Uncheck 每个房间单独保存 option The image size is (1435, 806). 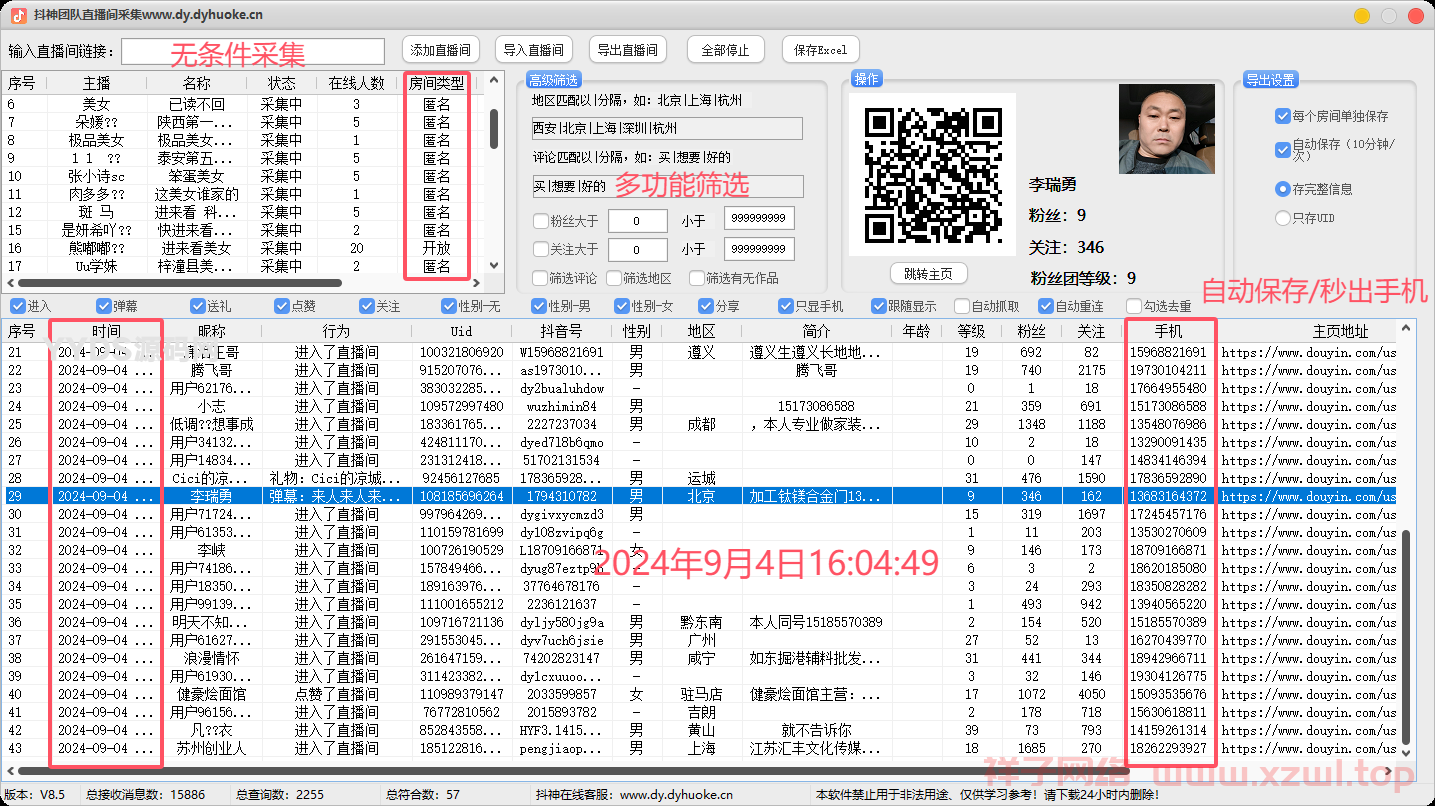pyautogui.click(x=1283, y=116)
